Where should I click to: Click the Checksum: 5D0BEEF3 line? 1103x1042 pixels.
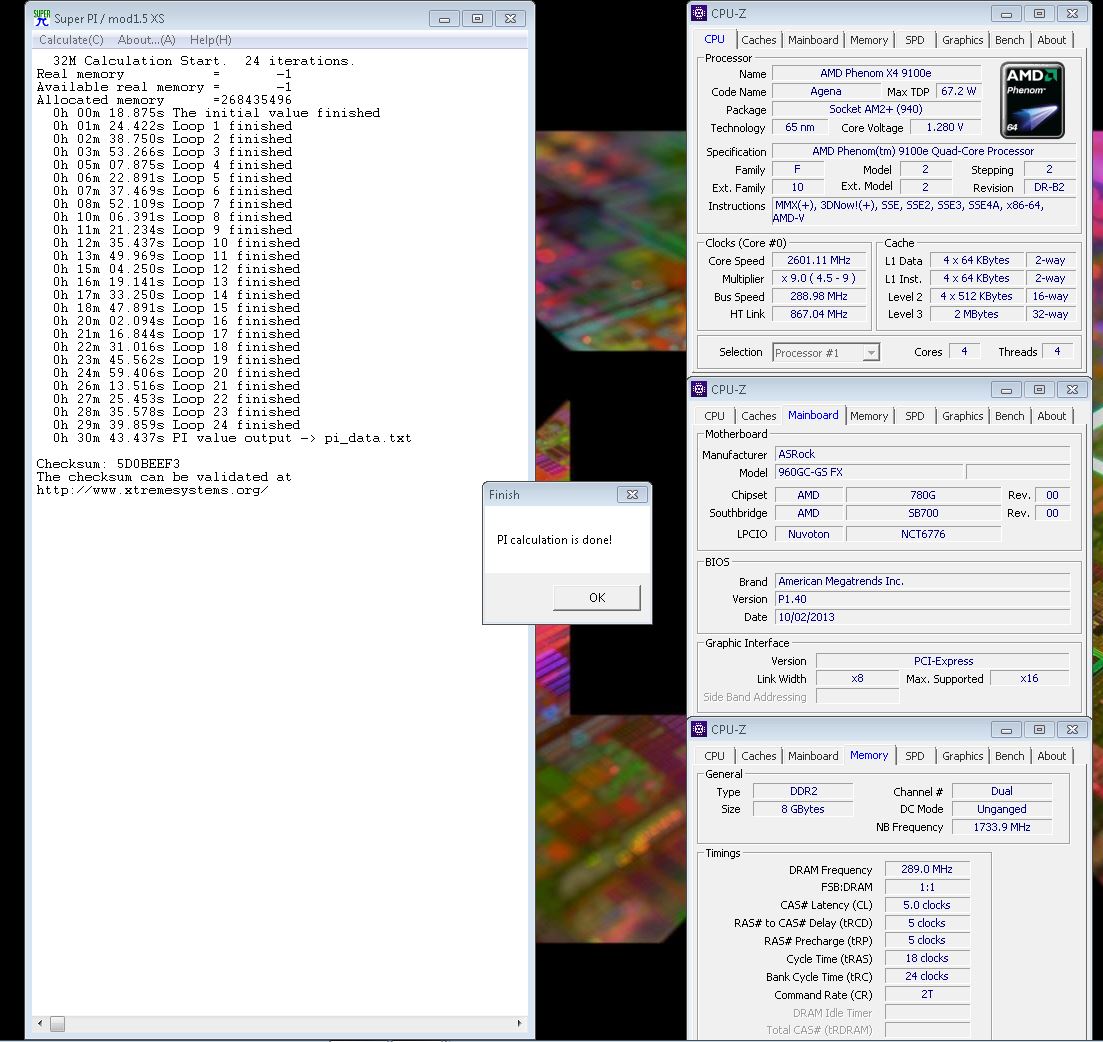(x=108, y=464)
